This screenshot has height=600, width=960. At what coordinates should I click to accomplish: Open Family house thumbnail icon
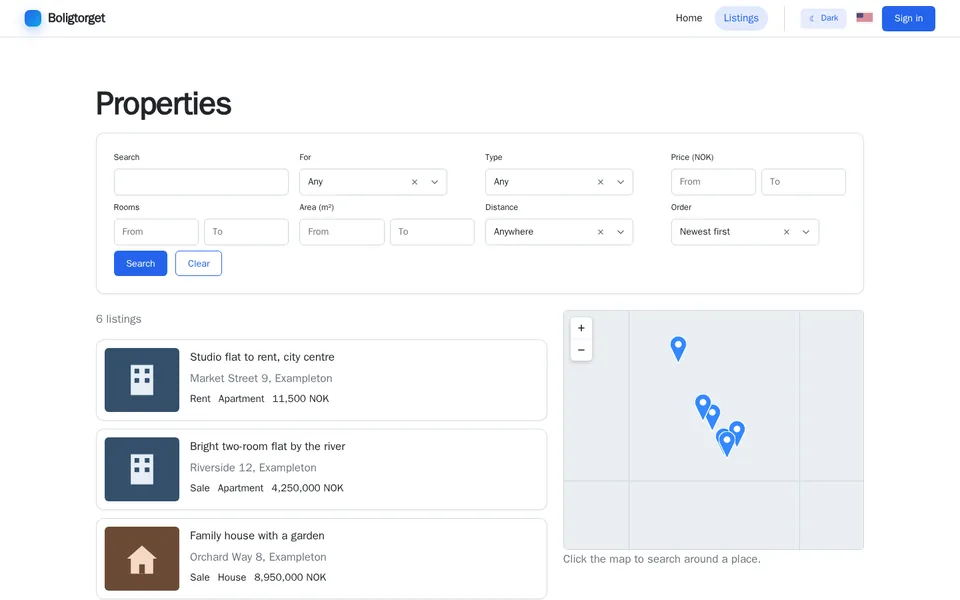click(x=142, y=559)
